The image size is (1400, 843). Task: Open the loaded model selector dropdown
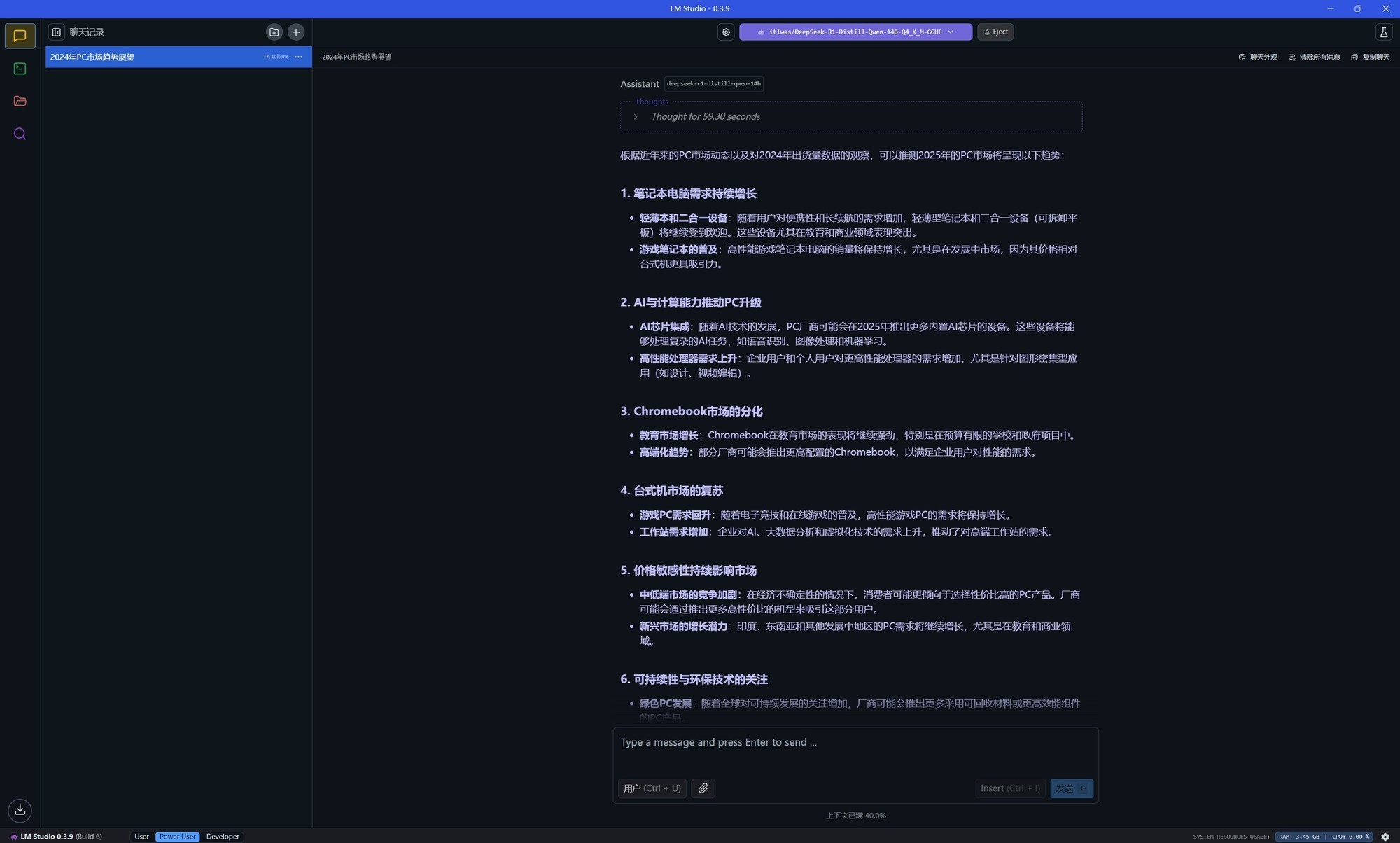pos(855,32)
